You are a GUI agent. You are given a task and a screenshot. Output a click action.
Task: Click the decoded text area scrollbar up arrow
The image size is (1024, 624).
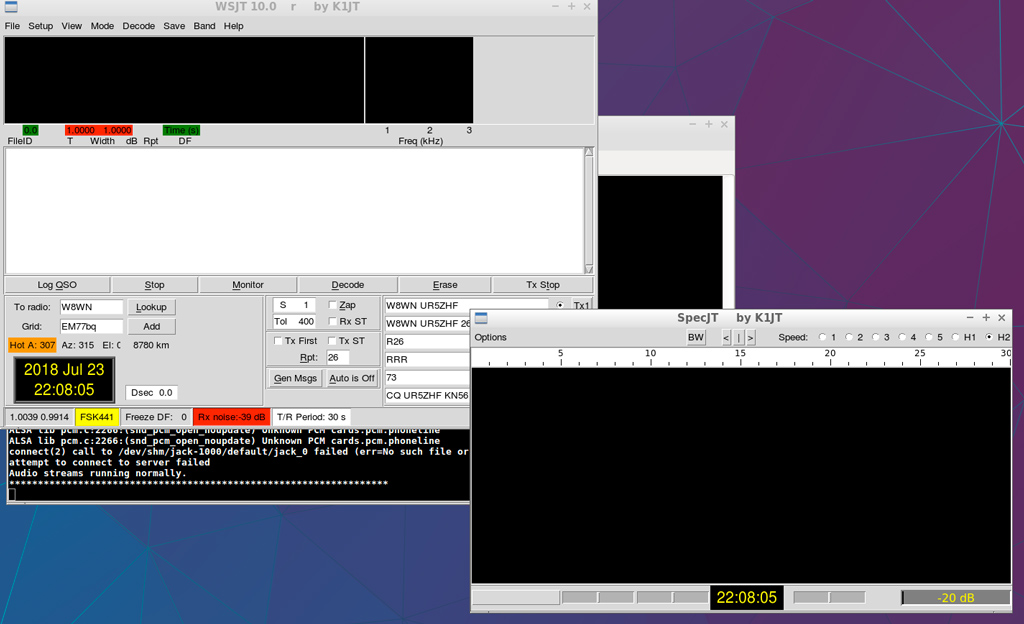588,152
